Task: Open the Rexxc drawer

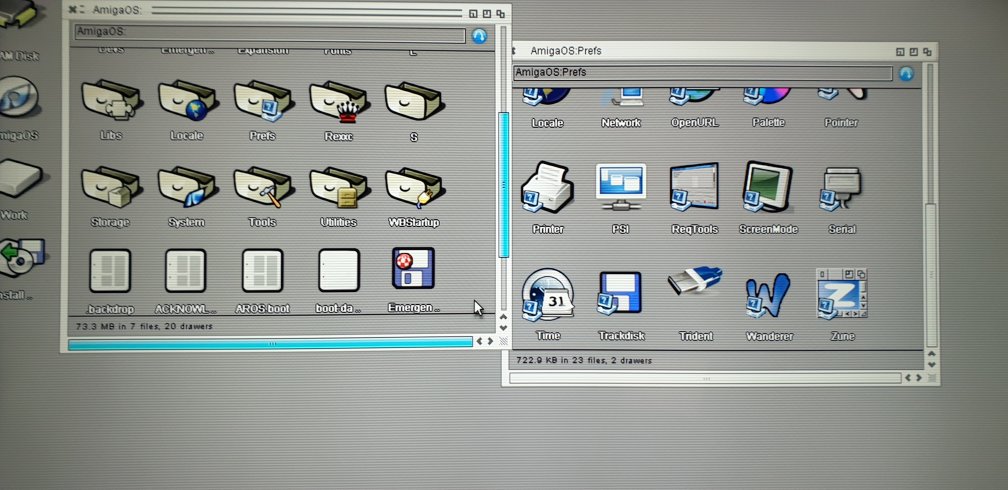Action: coord(338,102)
